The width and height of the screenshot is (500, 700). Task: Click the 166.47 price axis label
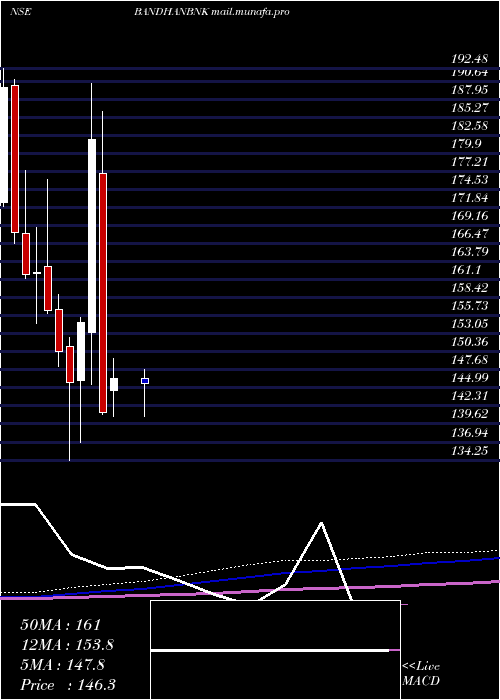(469, 233)
